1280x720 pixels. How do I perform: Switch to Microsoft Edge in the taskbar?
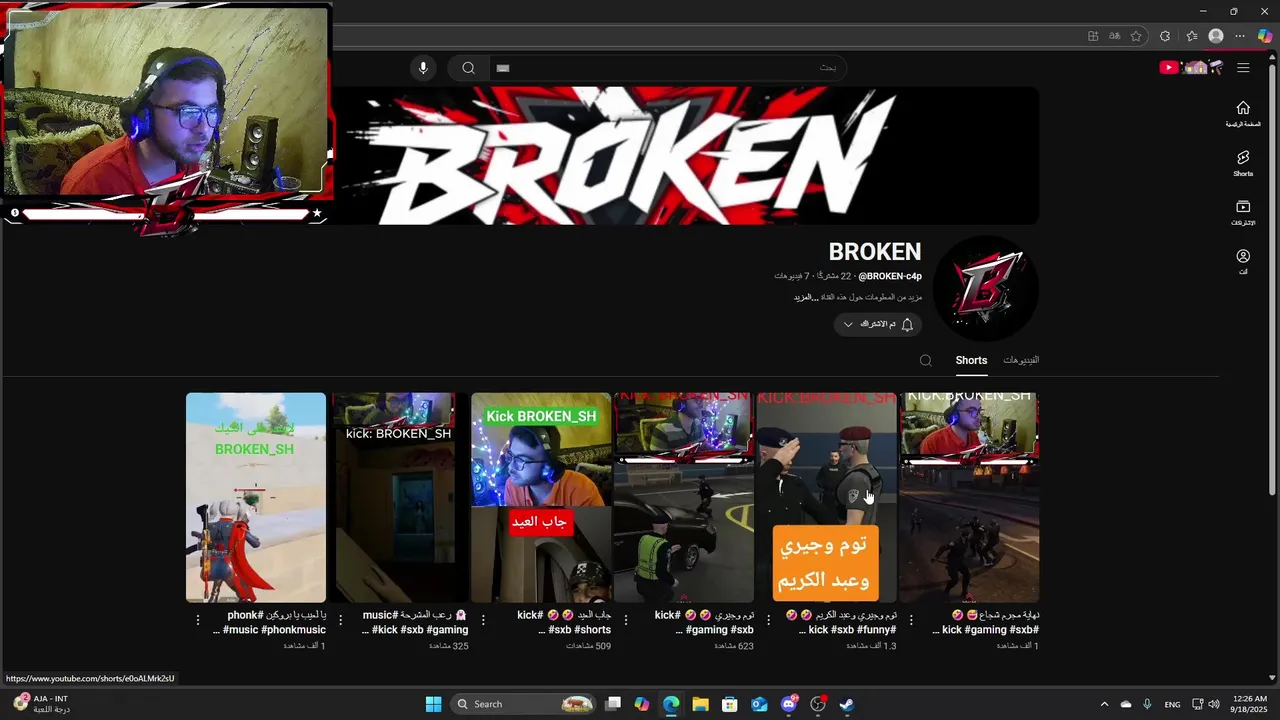(x=671, y=704)
